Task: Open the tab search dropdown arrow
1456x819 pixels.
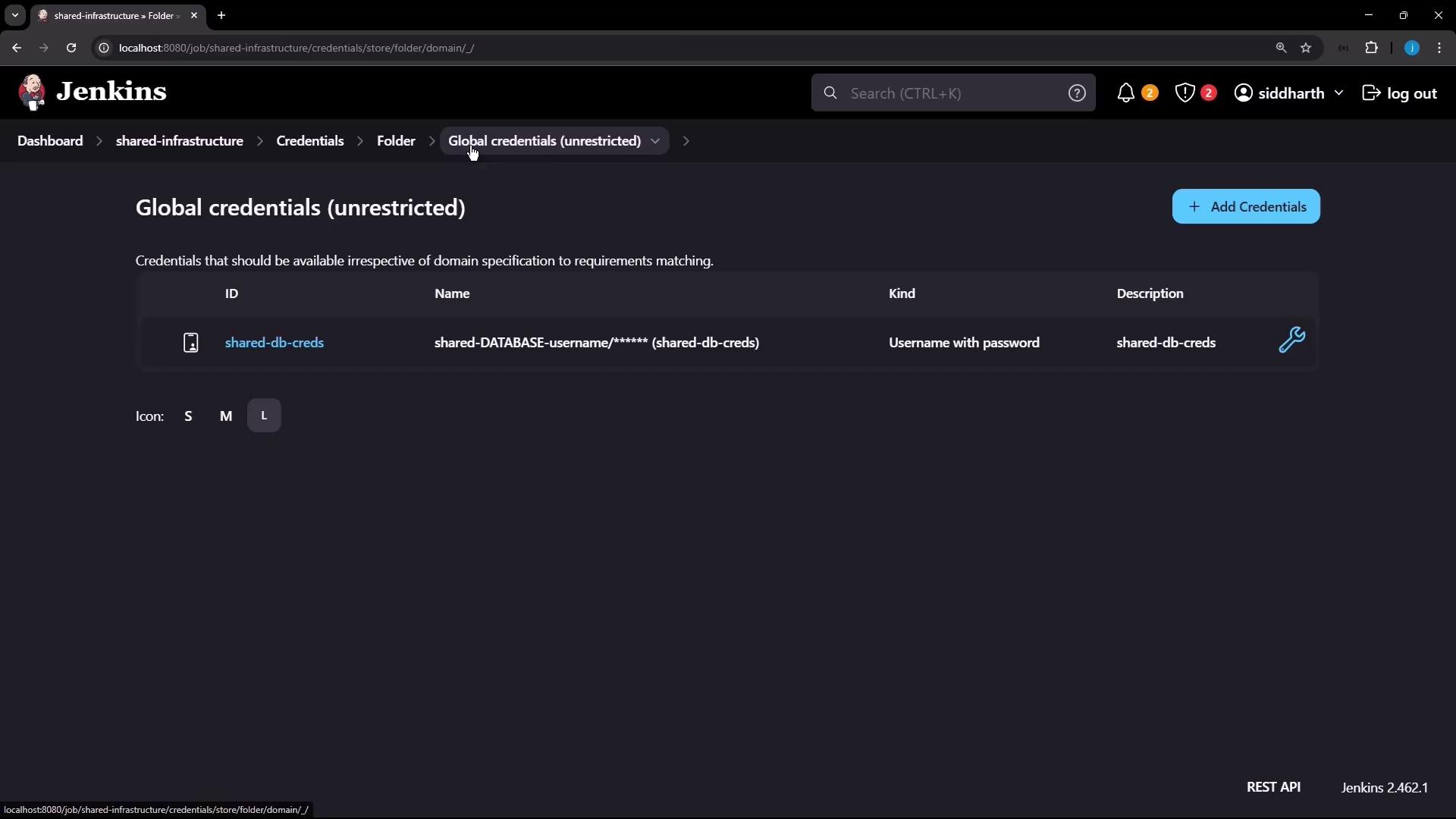Action: [15, 15]
